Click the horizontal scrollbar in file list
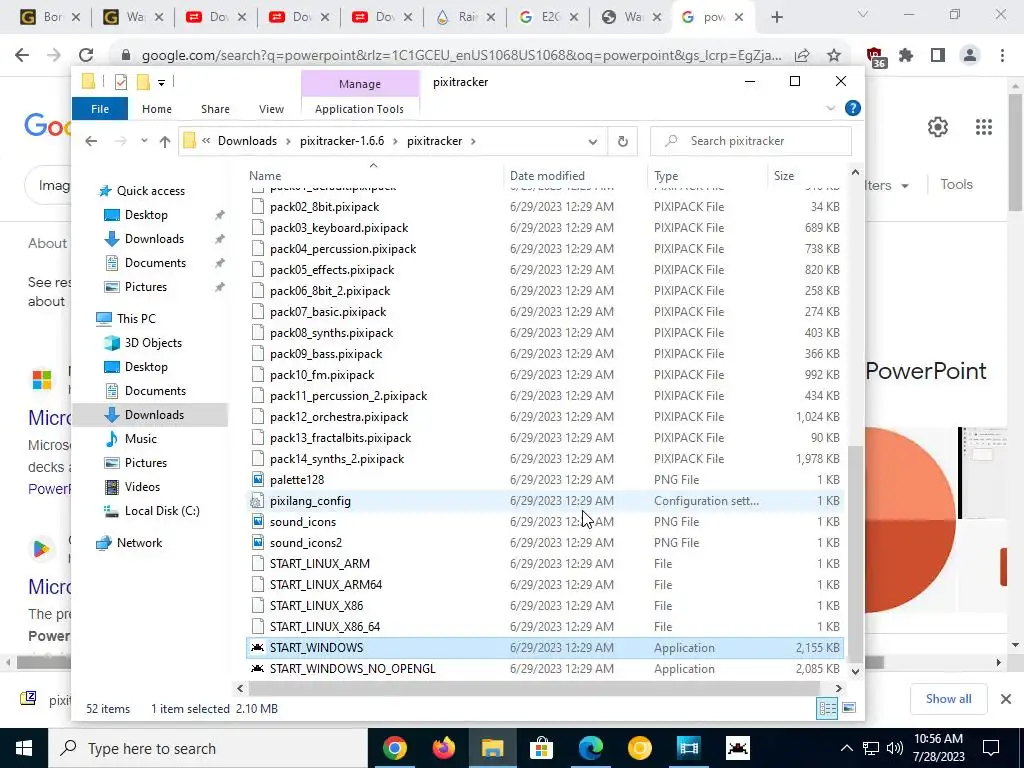The image size is (1024, 768). (x=534, y=688)
